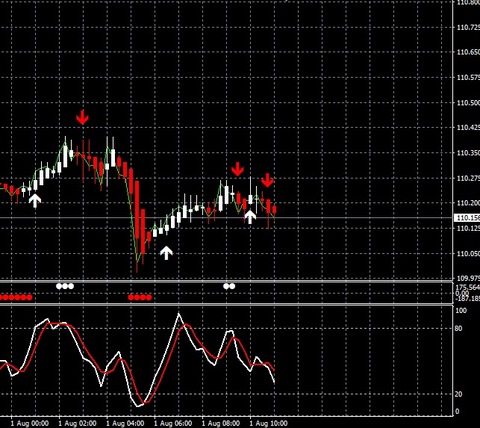This screenshot has width=480, height=428.
Task: Select the 1 Aug 06:00 time label
Action: 173,423
